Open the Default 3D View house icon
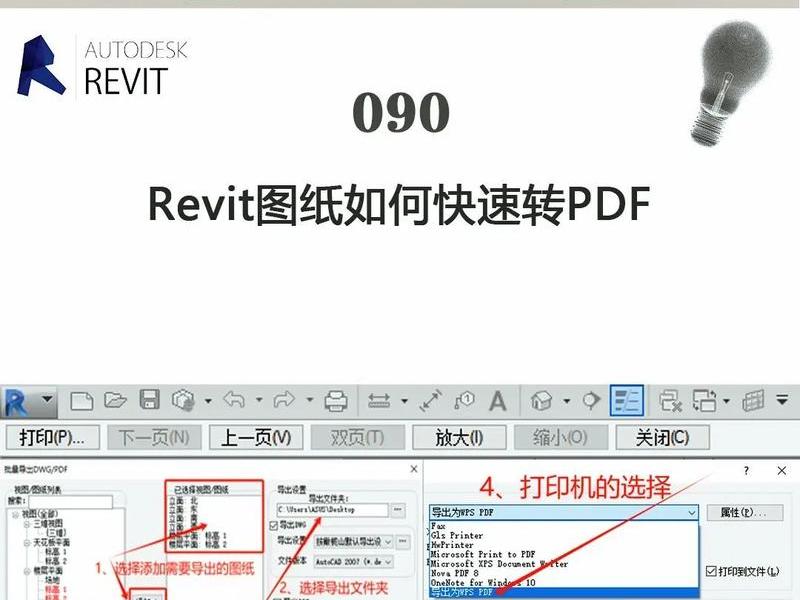 click(x=541, y=401)
